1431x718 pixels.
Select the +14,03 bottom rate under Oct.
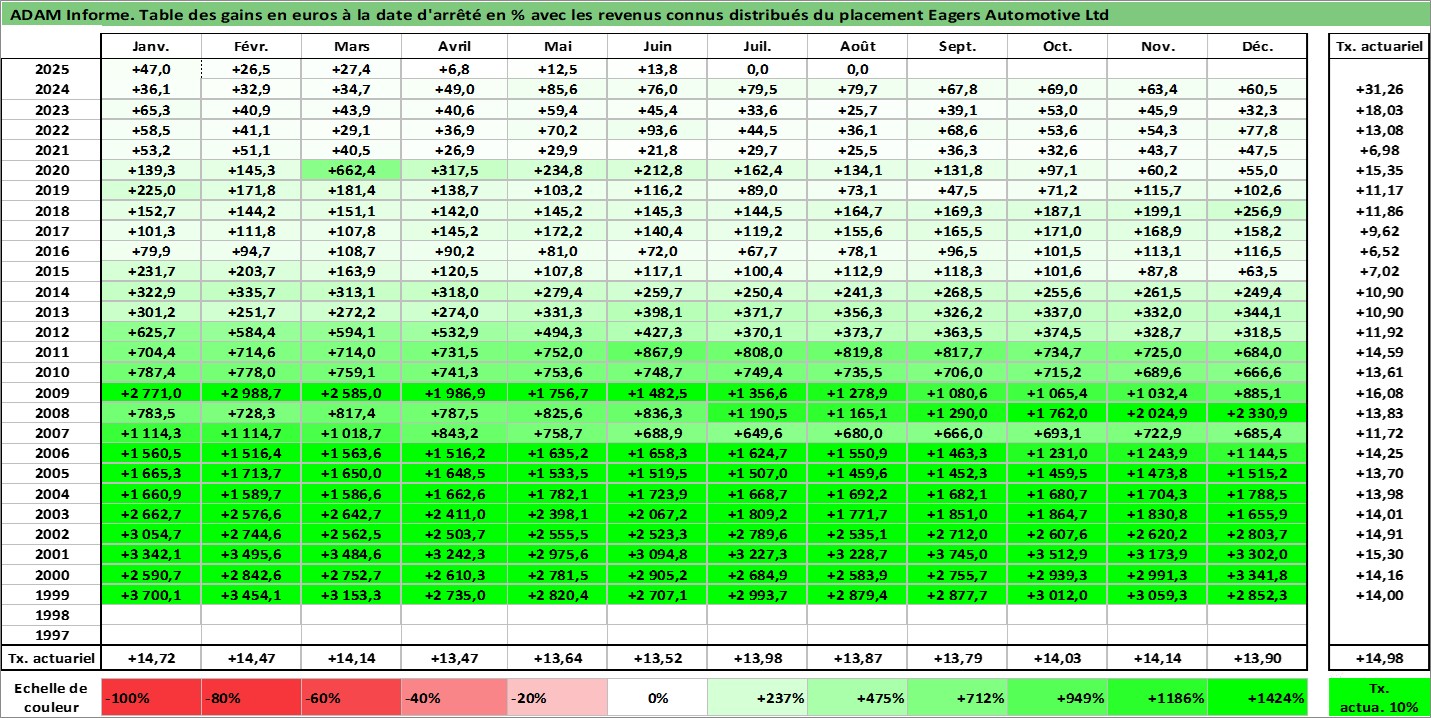tap(1057, 658)
